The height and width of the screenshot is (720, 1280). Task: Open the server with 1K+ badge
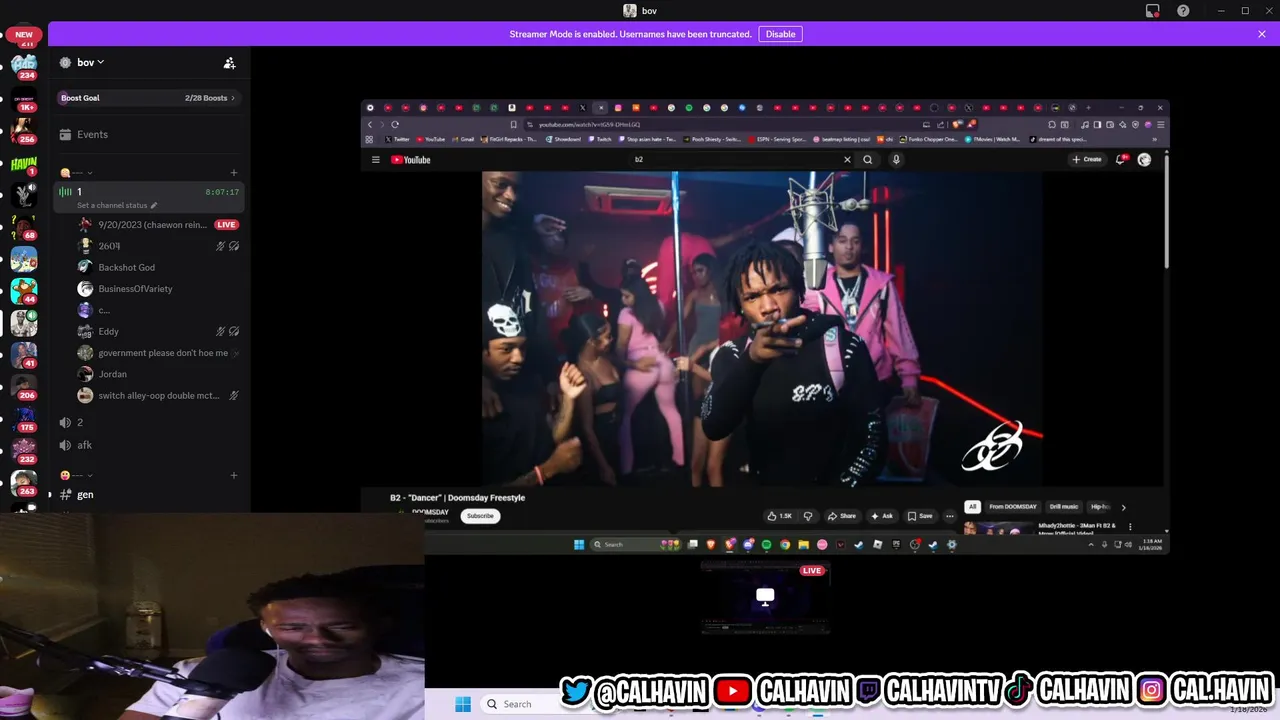tap(24, 100)
